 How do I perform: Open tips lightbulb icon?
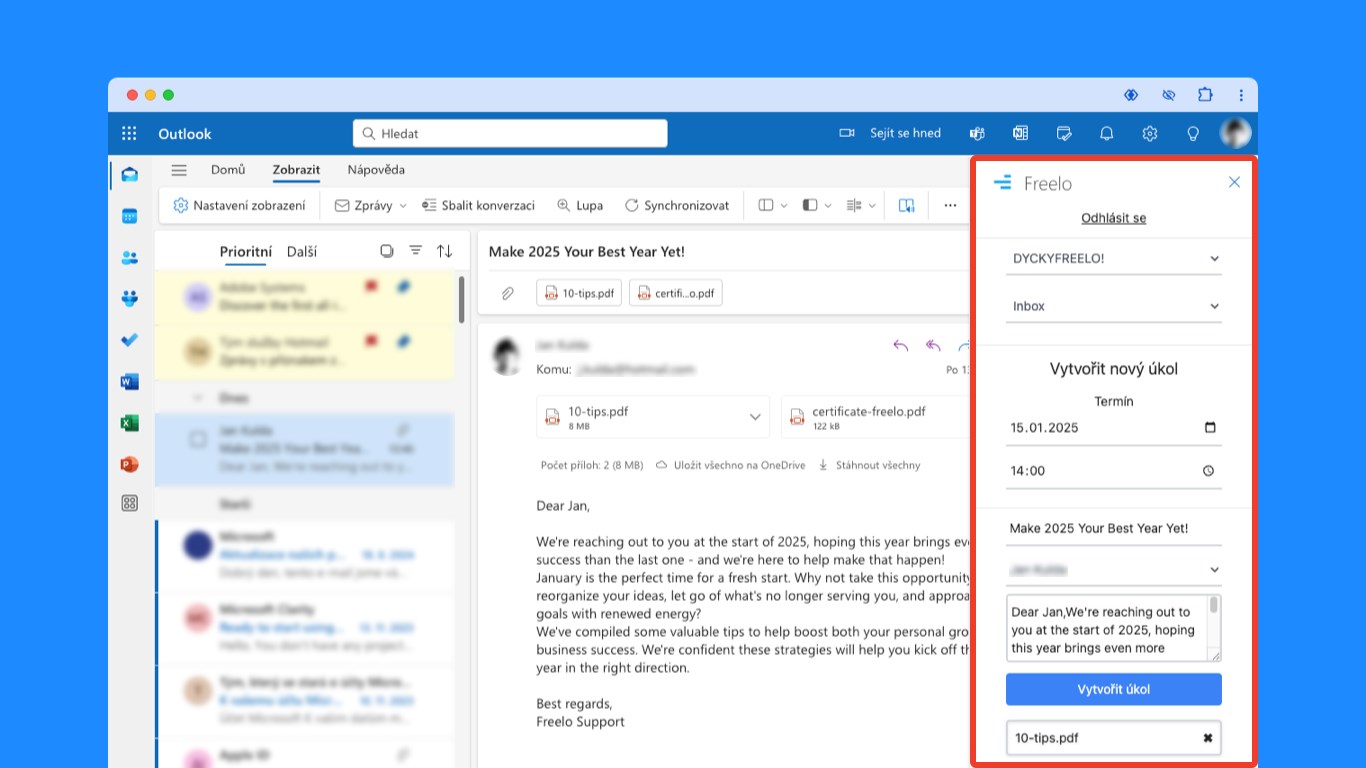click(x=1193, y=133)
